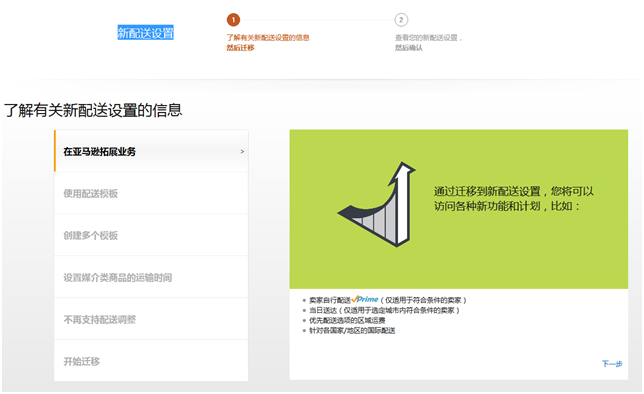
Task: Click bullet 卖家自行配送 item
Action: click(x=388, y=300)
